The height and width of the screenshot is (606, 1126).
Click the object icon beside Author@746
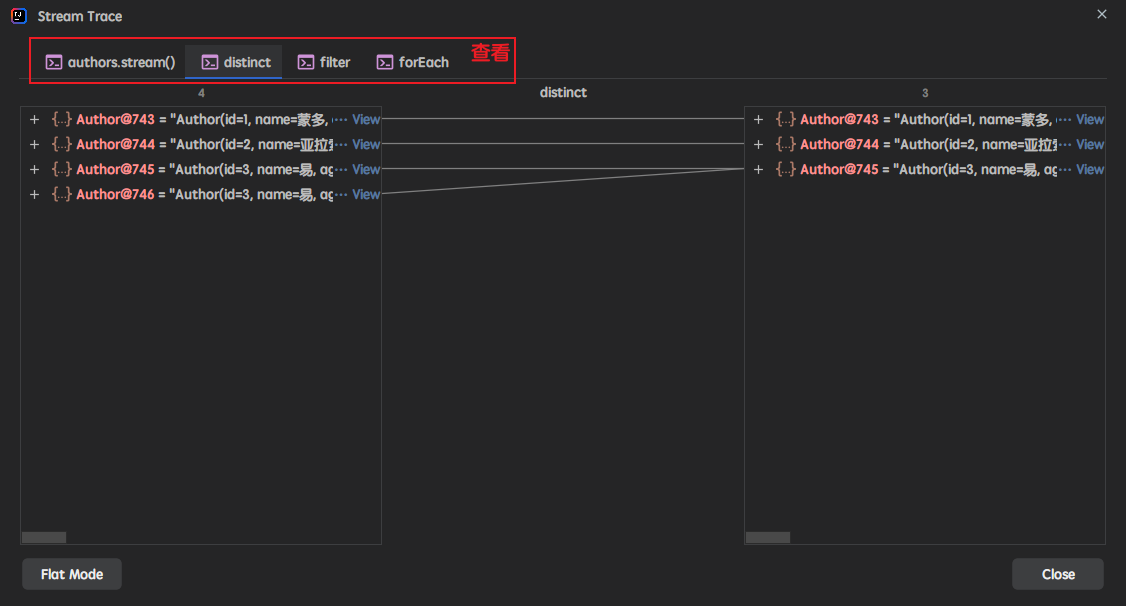point(61,193)
